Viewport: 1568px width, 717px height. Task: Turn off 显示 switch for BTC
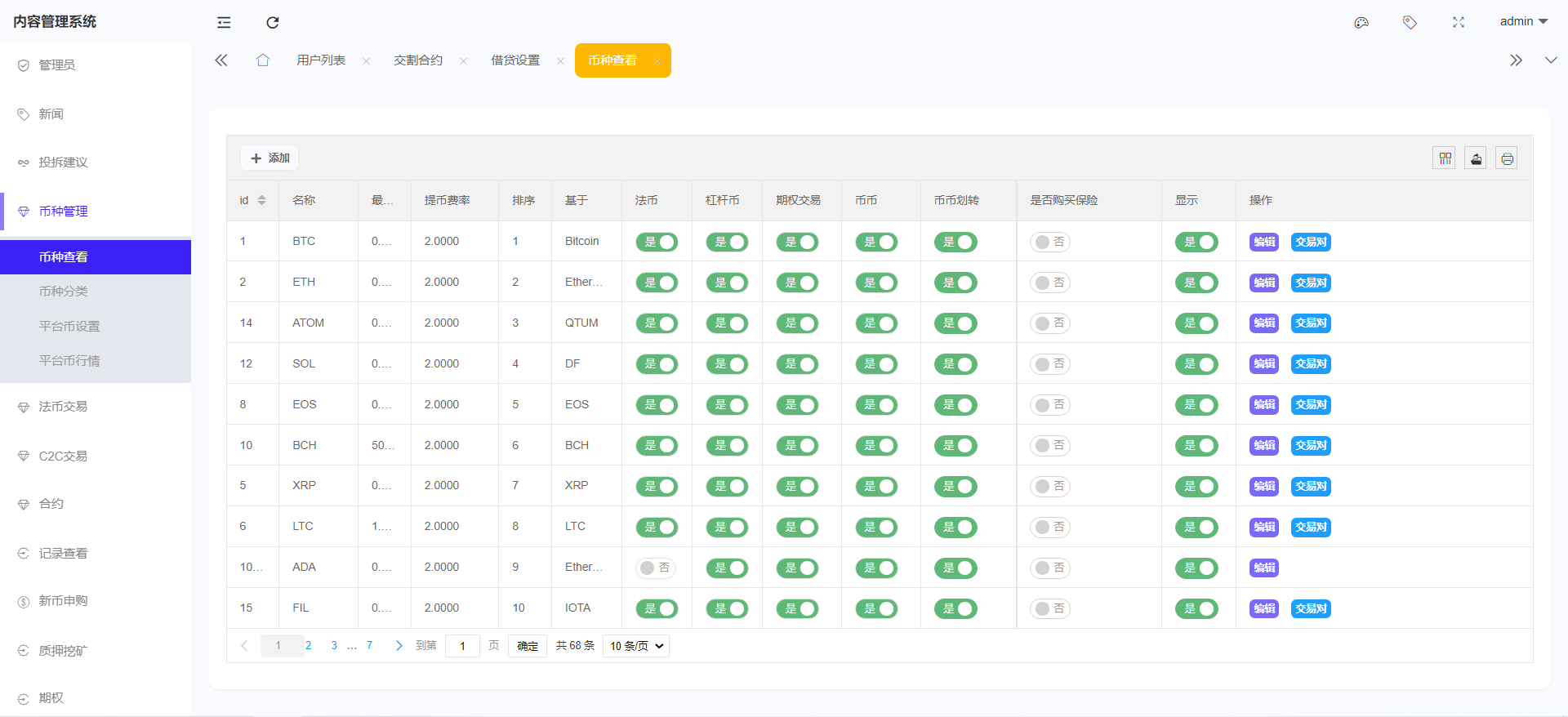click(1196, 242)
